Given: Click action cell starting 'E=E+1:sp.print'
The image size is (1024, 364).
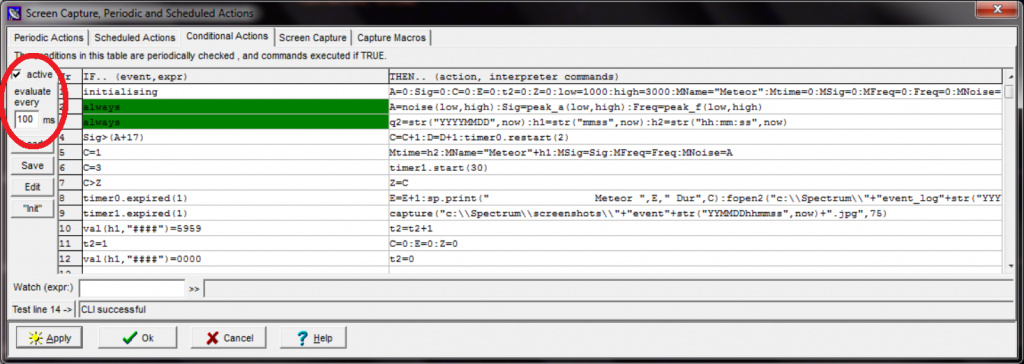Looking at the screenshot, I should (x=696, y=198).
